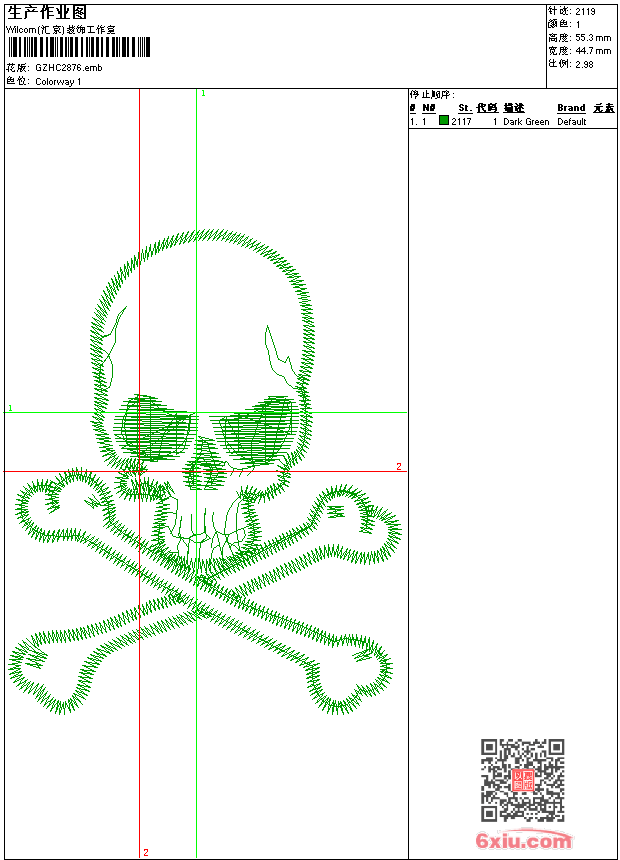Click the red seal inside the QR code
This screenshot has height=860, width=620.
pos(522,780)
